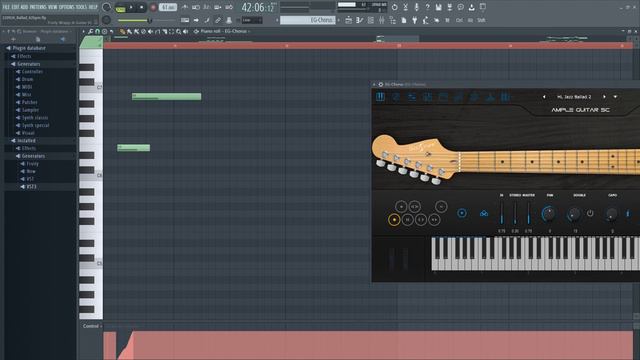Viewport: 640px width, 360px height.
Task: Open Ample Guitar preset dropdown arrow
Action: tap(615, 97)
